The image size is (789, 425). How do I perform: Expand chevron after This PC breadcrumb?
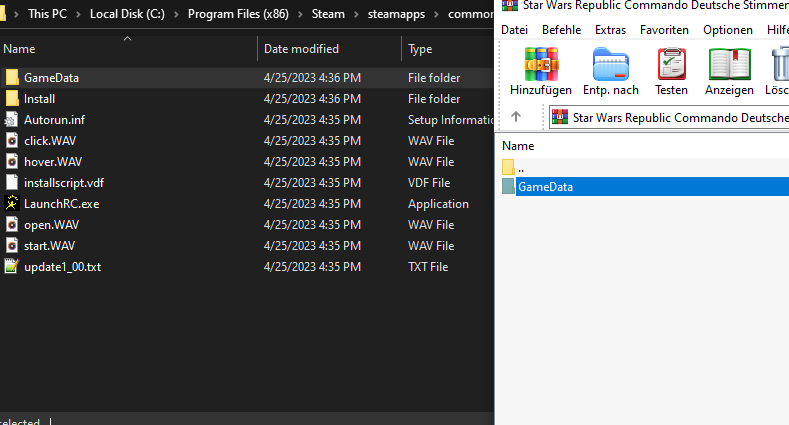80,14
